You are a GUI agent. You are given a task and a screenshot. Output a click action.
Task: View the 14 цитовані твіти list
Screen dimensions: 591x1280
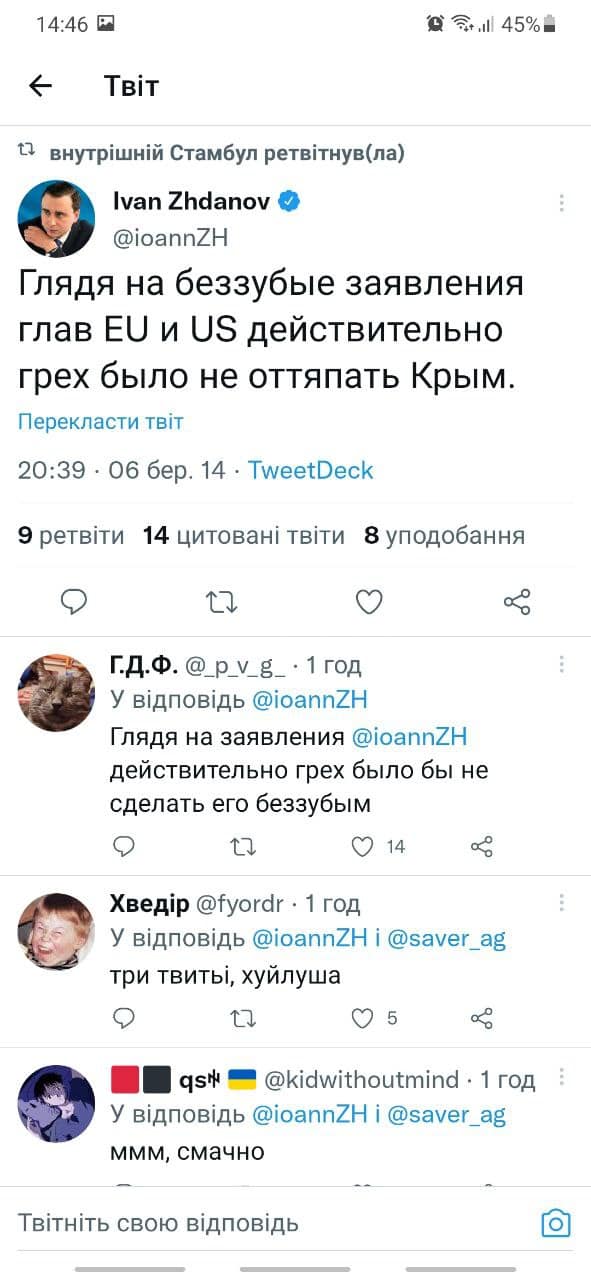pyautogui.click(x=244, y=536)
